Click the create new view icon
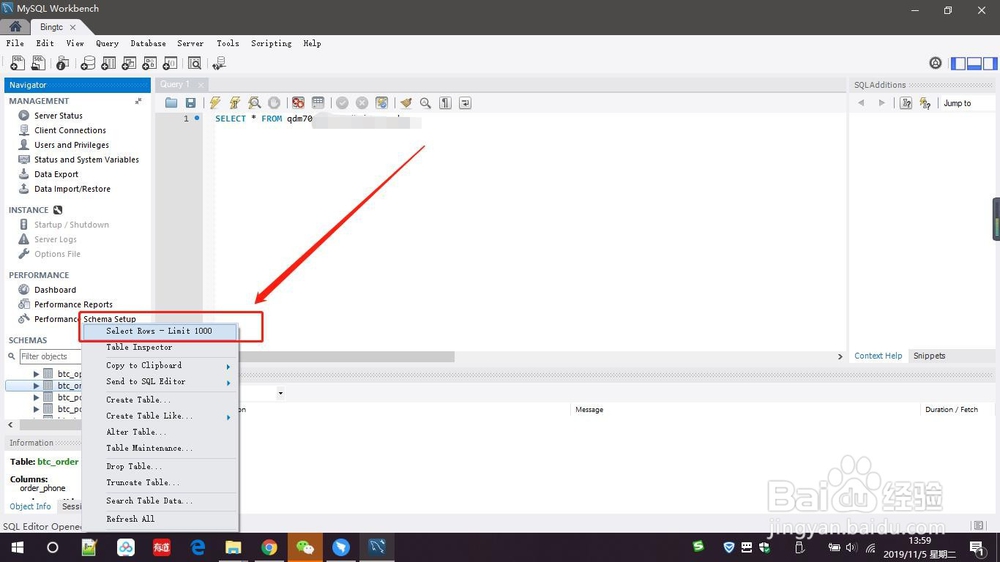 pos(129,63)
